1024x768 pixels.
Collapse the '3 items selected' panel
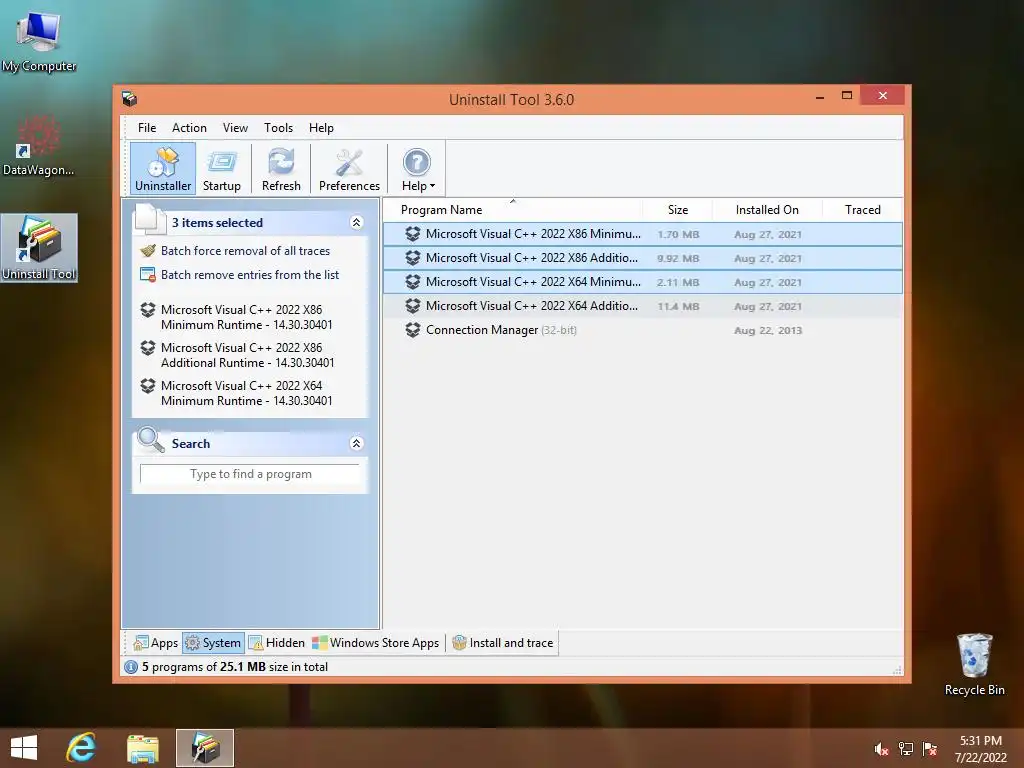357,223
